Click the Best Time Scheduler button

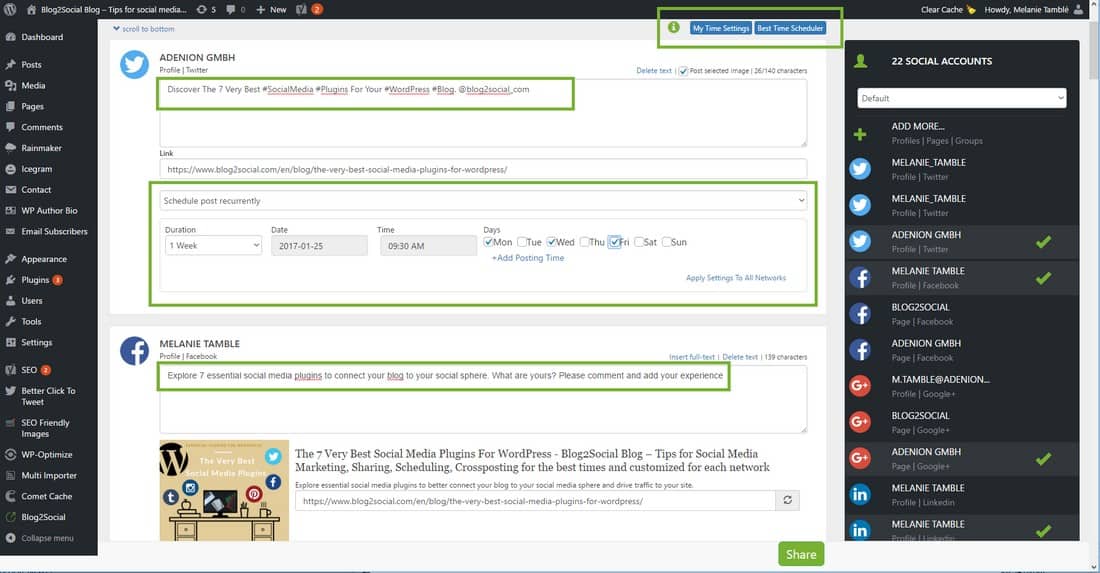(x=790, y=28)
